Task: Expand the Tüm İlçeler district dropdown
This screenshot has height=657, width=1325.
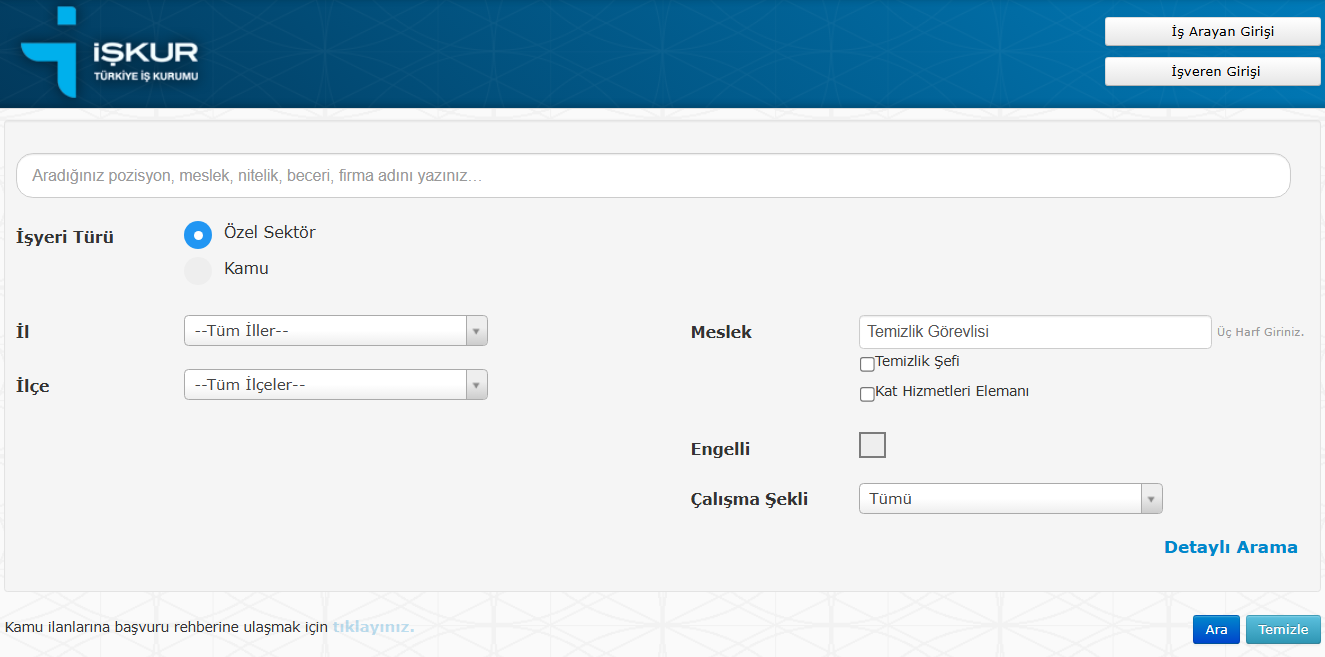Action: (x=335, y=385)
